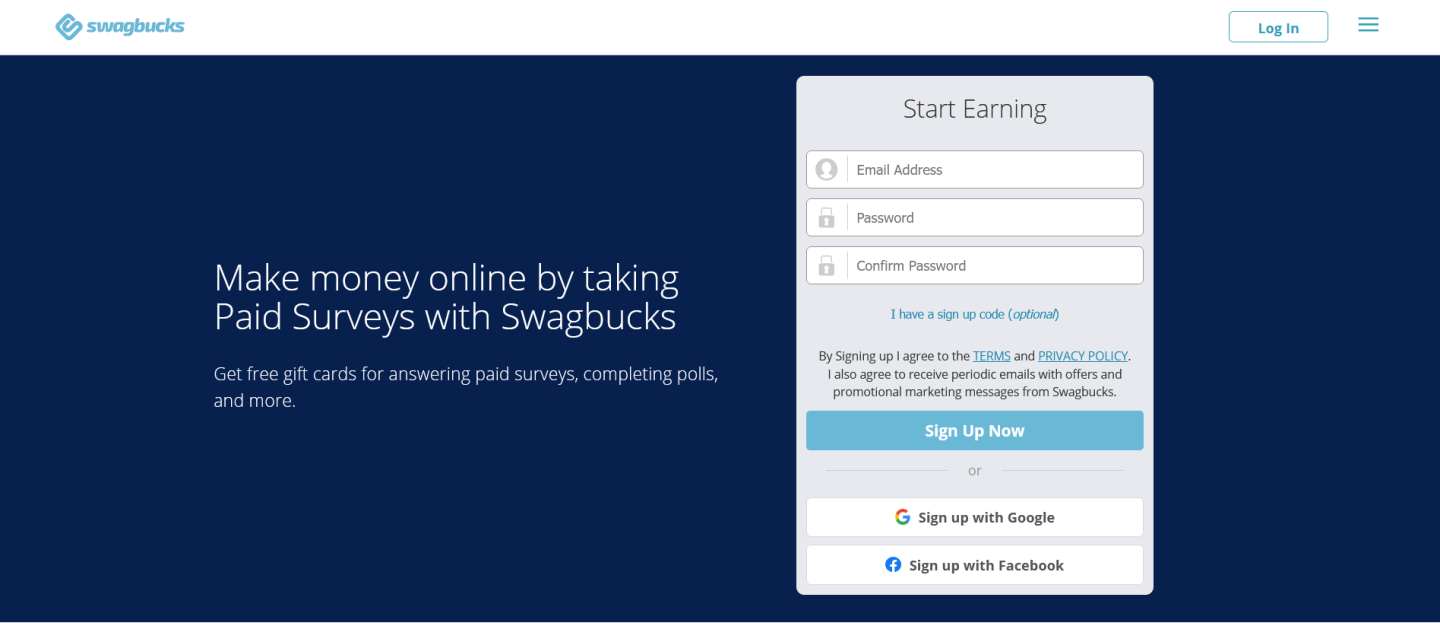The height and width of the screenshot is (623, 1440).
Task: Click the Swagbucks logo icon
Action: pos(68,27)
